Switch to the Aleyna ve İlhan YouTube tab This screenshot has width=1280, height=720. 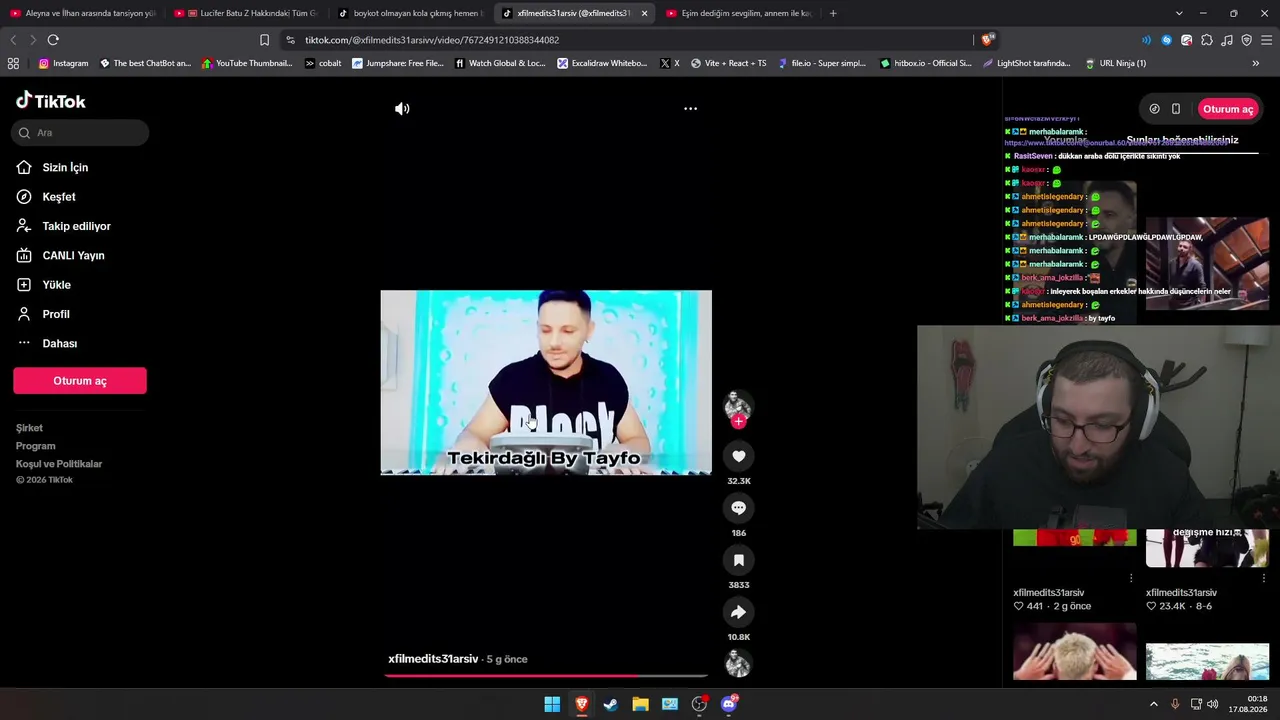(x=83, y=13)
